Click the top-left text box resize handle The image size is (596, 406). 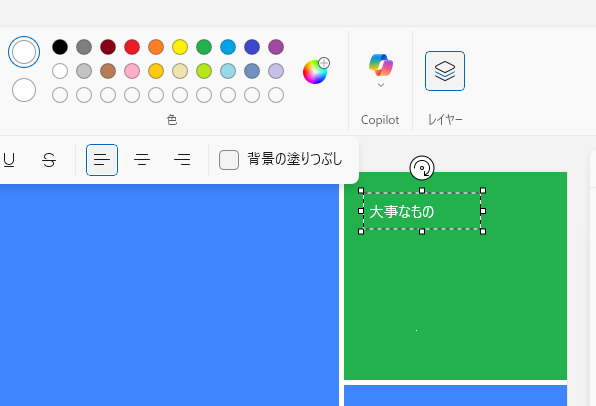(x=361, y=190)
